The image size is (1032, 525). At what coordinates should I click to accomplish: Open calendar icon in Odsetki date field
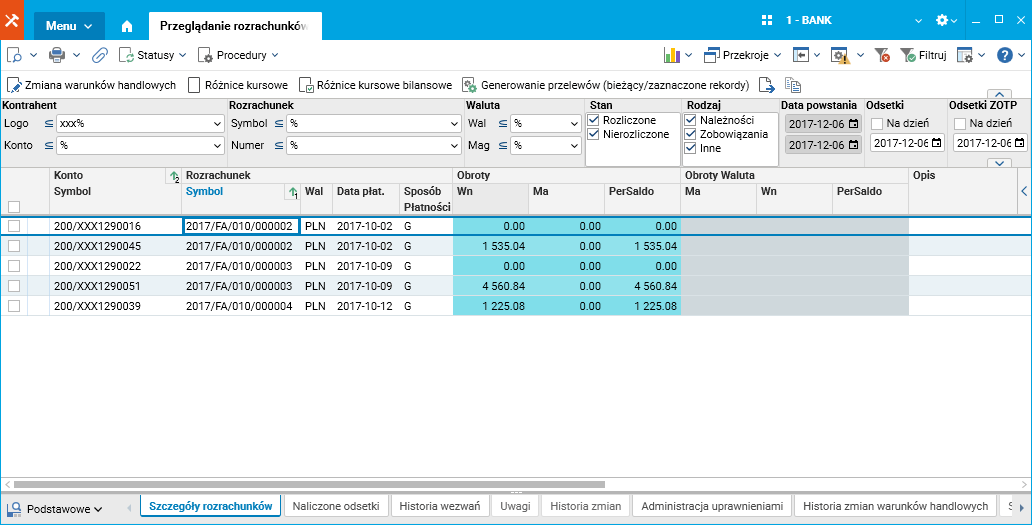coord(937,143)
